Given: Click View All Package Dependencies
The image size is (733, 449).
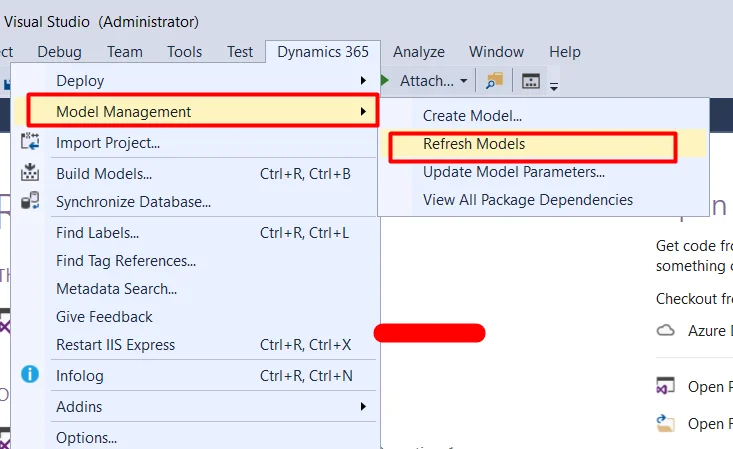Looking at the screenshot, I should (x=528, y=200).
